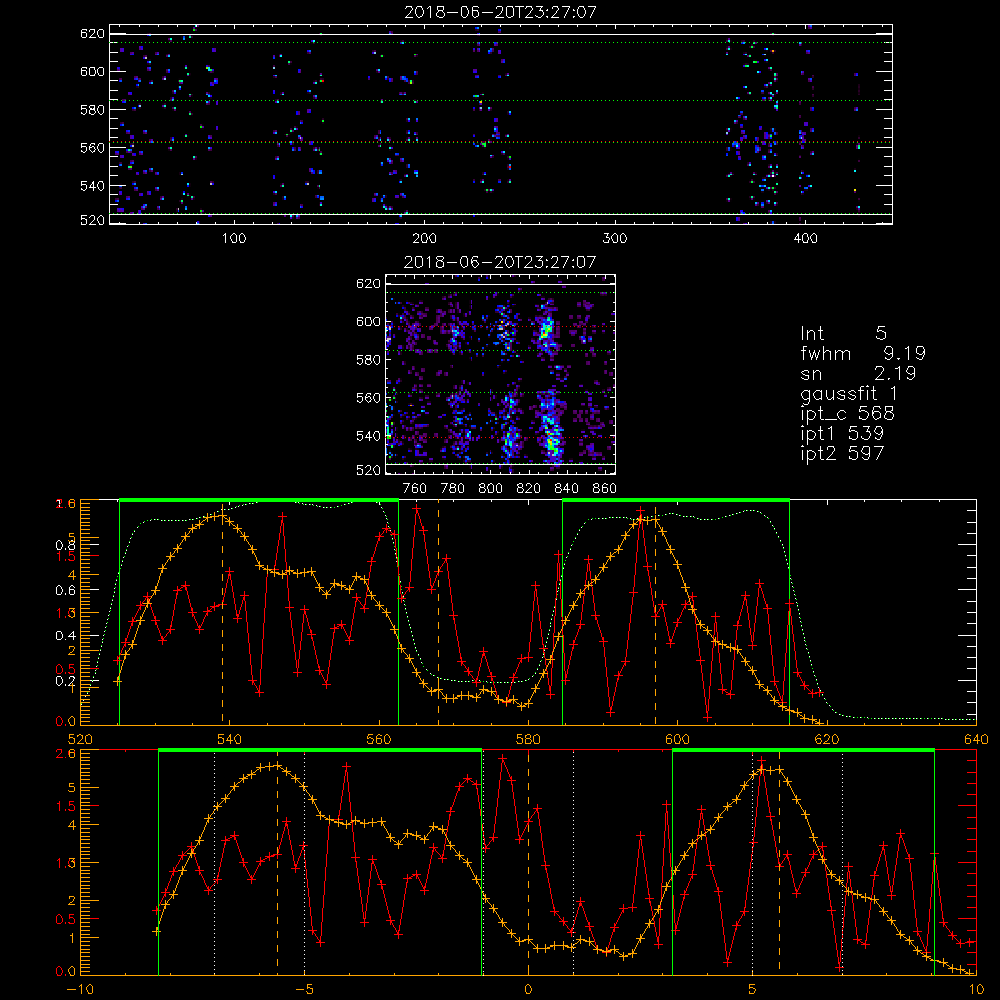The image size is (1000, 1000).
Task: Select y-axis label 620 of the top plot
Action: pos(92,34)
